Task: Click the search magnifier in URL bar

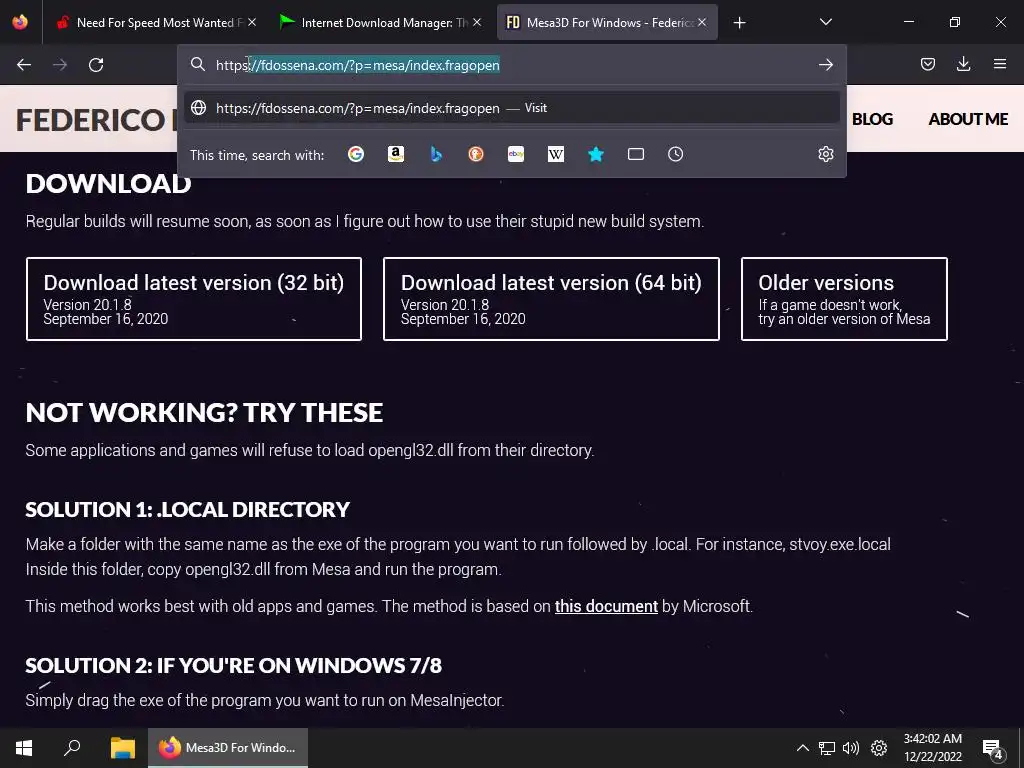Action: click(x=198, y=64)
